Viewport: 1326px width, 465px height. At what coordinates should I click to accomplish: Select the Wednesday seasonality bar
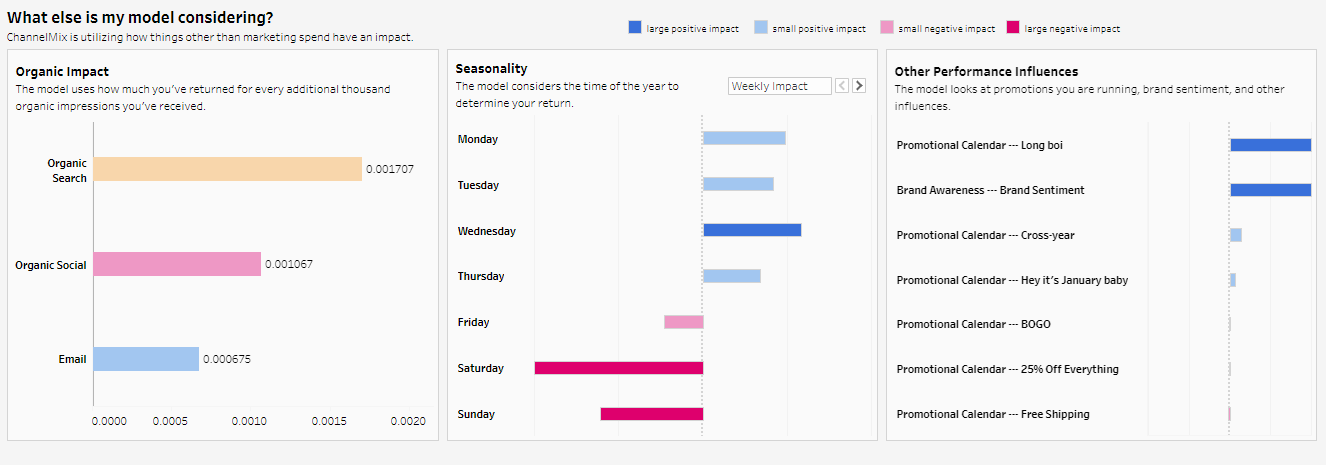point(752,230)
